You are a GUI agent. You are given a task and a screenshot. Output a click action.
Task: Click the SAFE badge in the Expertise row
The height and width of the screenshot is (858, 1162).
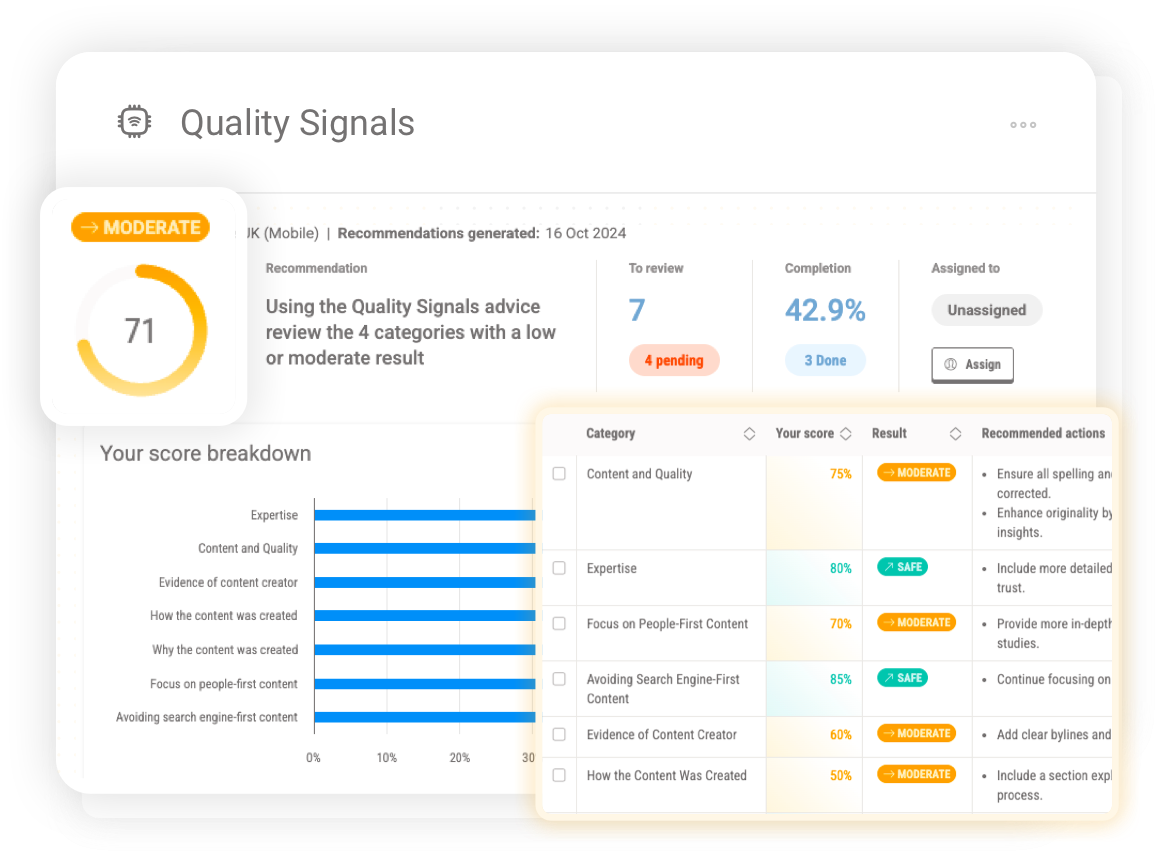click(x=902, y=567)
